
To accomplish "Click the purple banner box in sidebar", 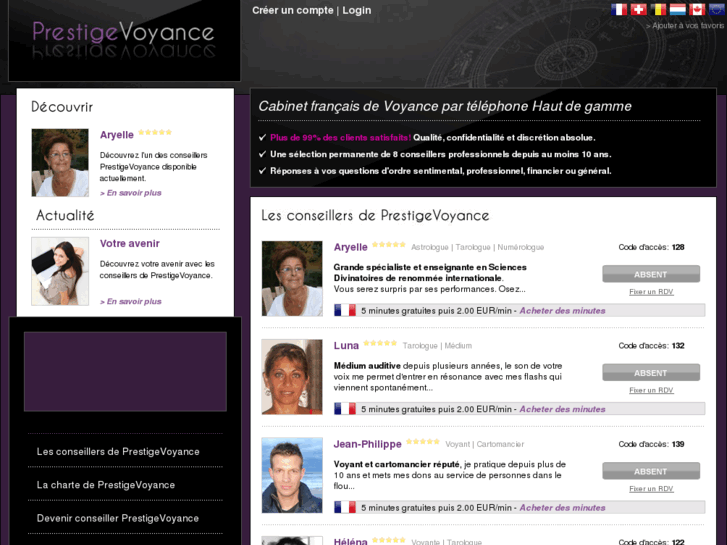I will (125, 371).
